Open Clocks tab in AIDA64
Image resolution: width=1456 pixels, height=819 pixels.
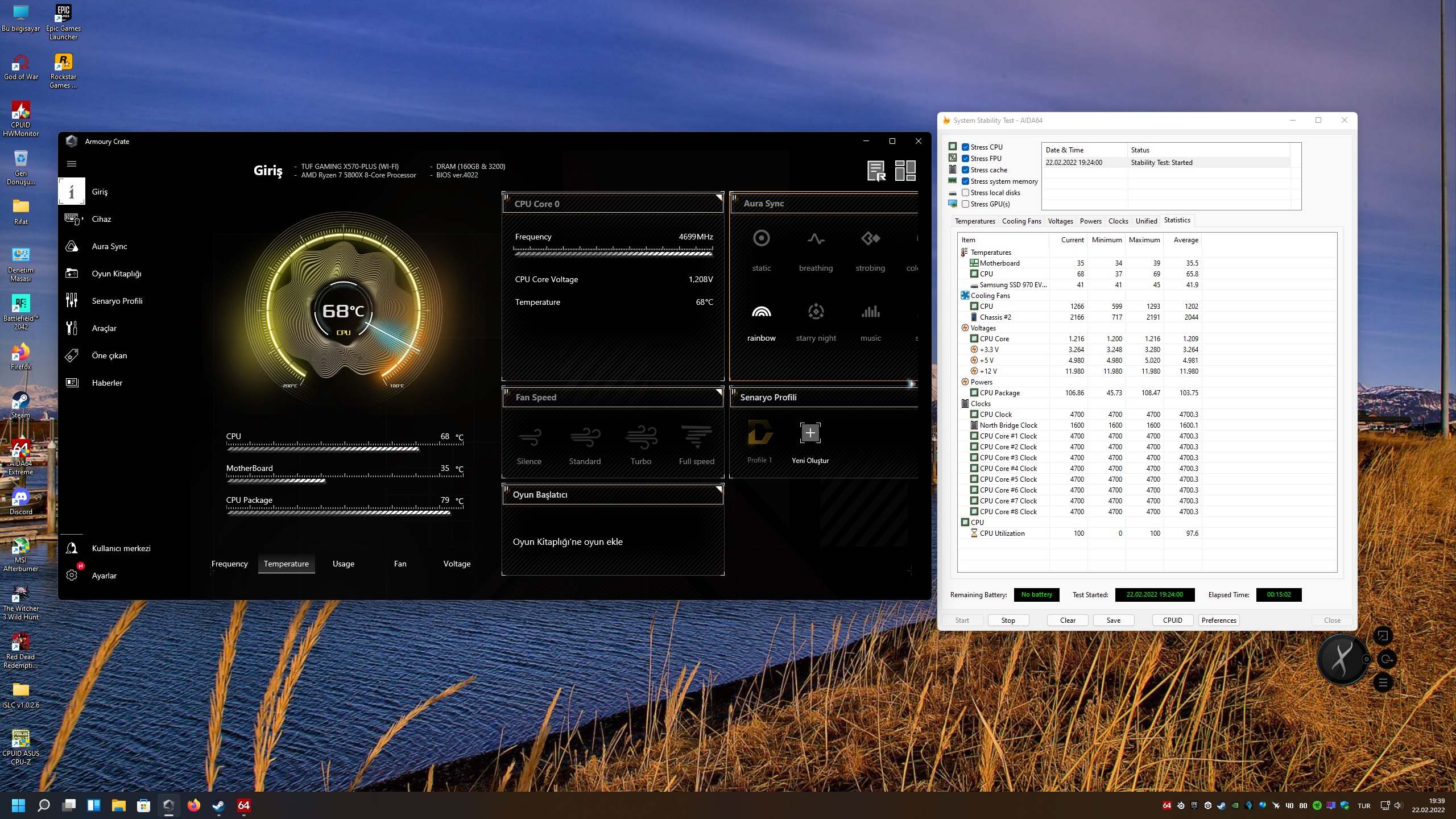[x=1118, y=221]
